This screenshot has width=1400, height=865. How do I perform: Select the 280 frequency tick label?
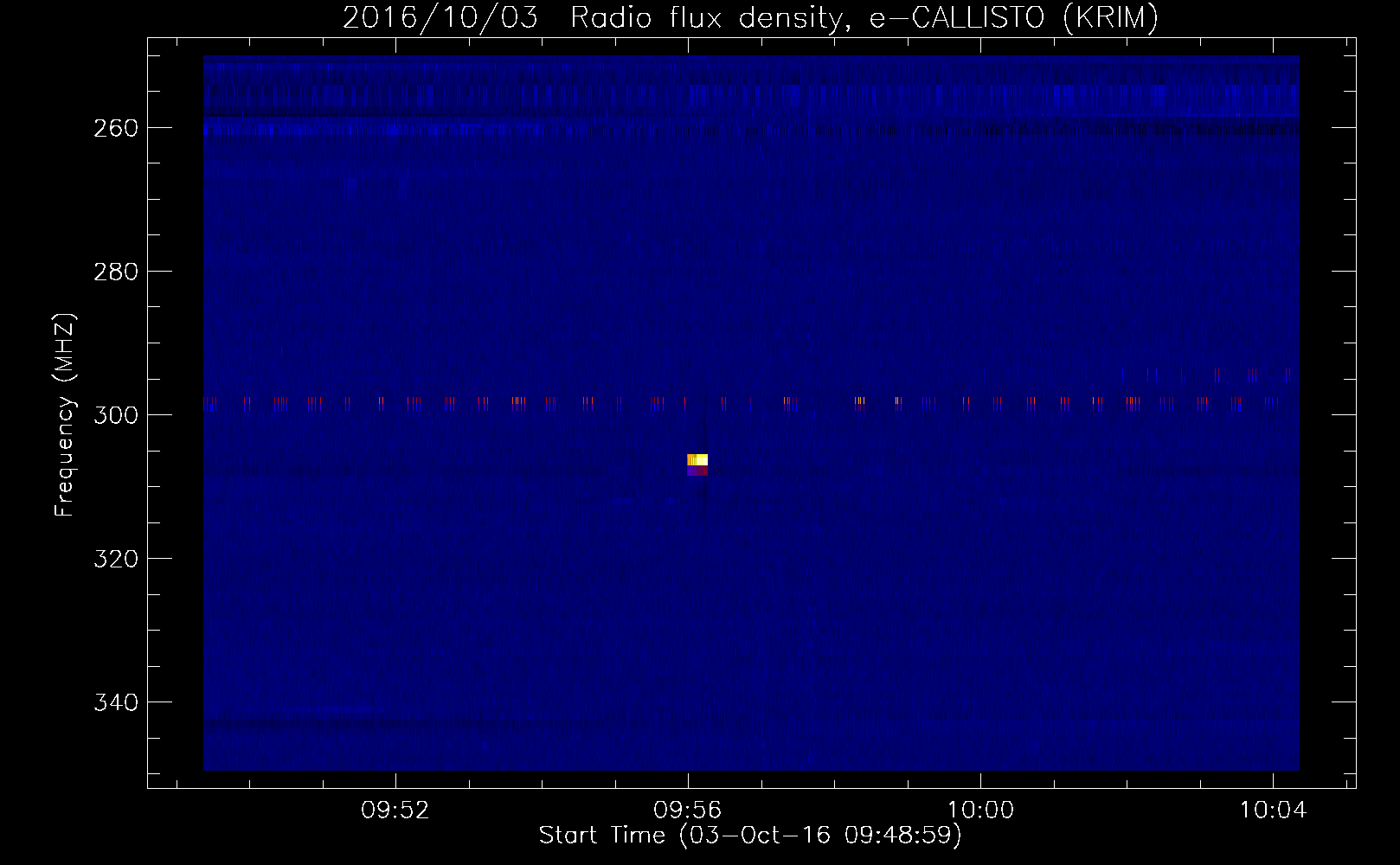pos(115,272)
